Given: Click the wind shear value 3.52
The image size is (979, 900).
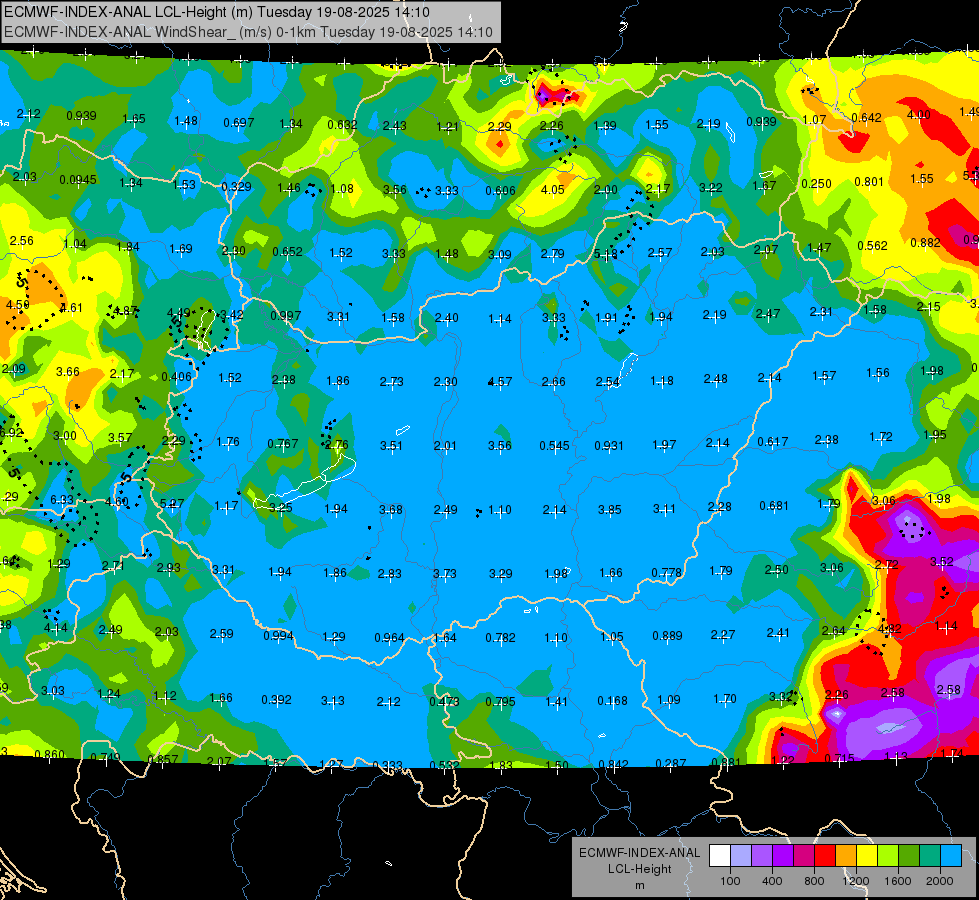Looking at the screenshot, I should click(942, 562).
